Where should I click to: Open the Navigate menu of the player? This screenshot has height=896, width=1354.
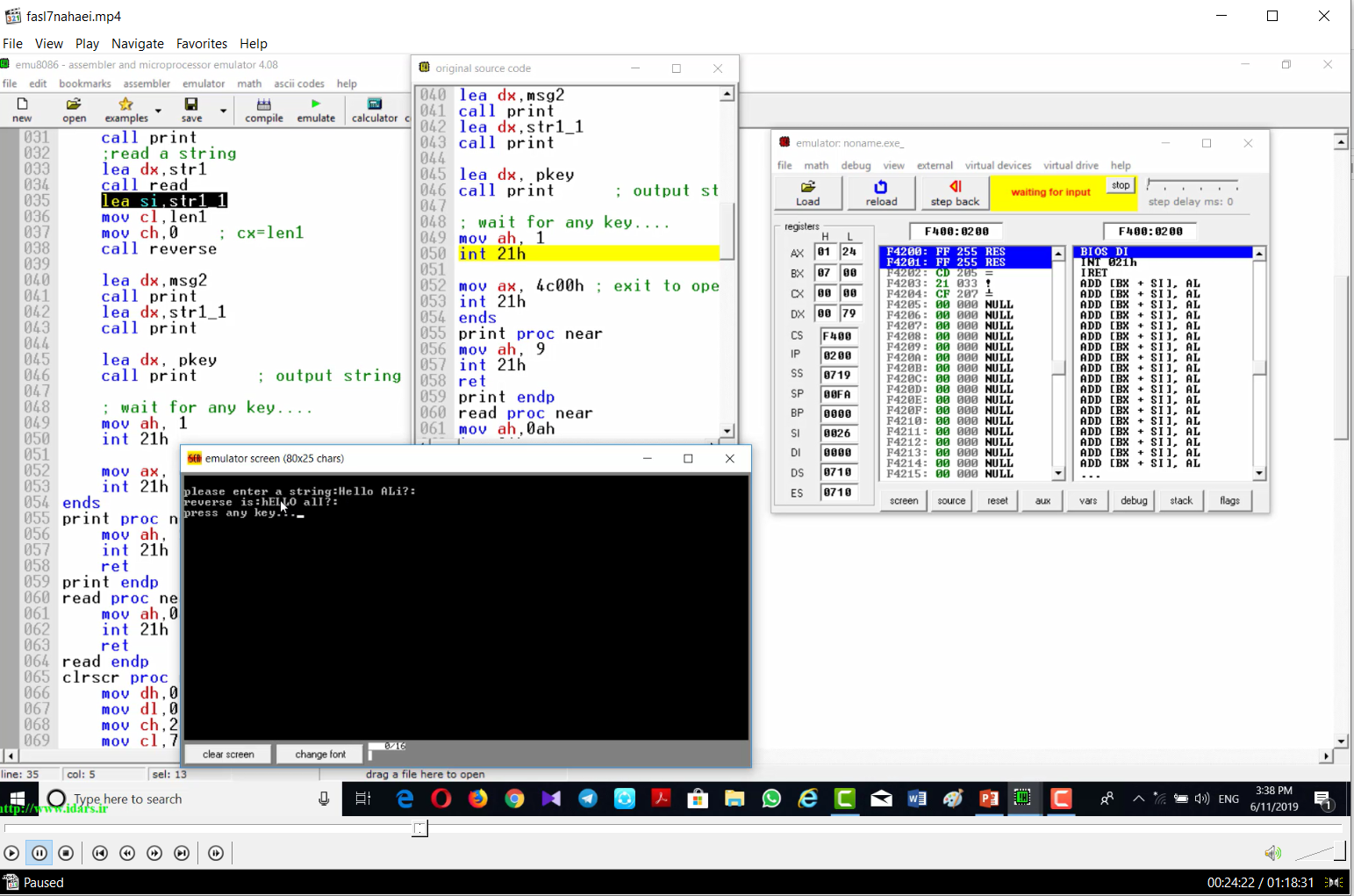(138, 43)
